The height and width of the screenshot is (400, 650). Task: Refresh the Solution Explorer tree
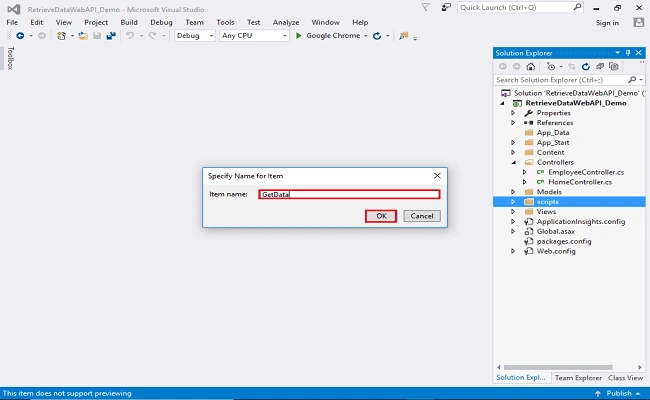(586, 66)
